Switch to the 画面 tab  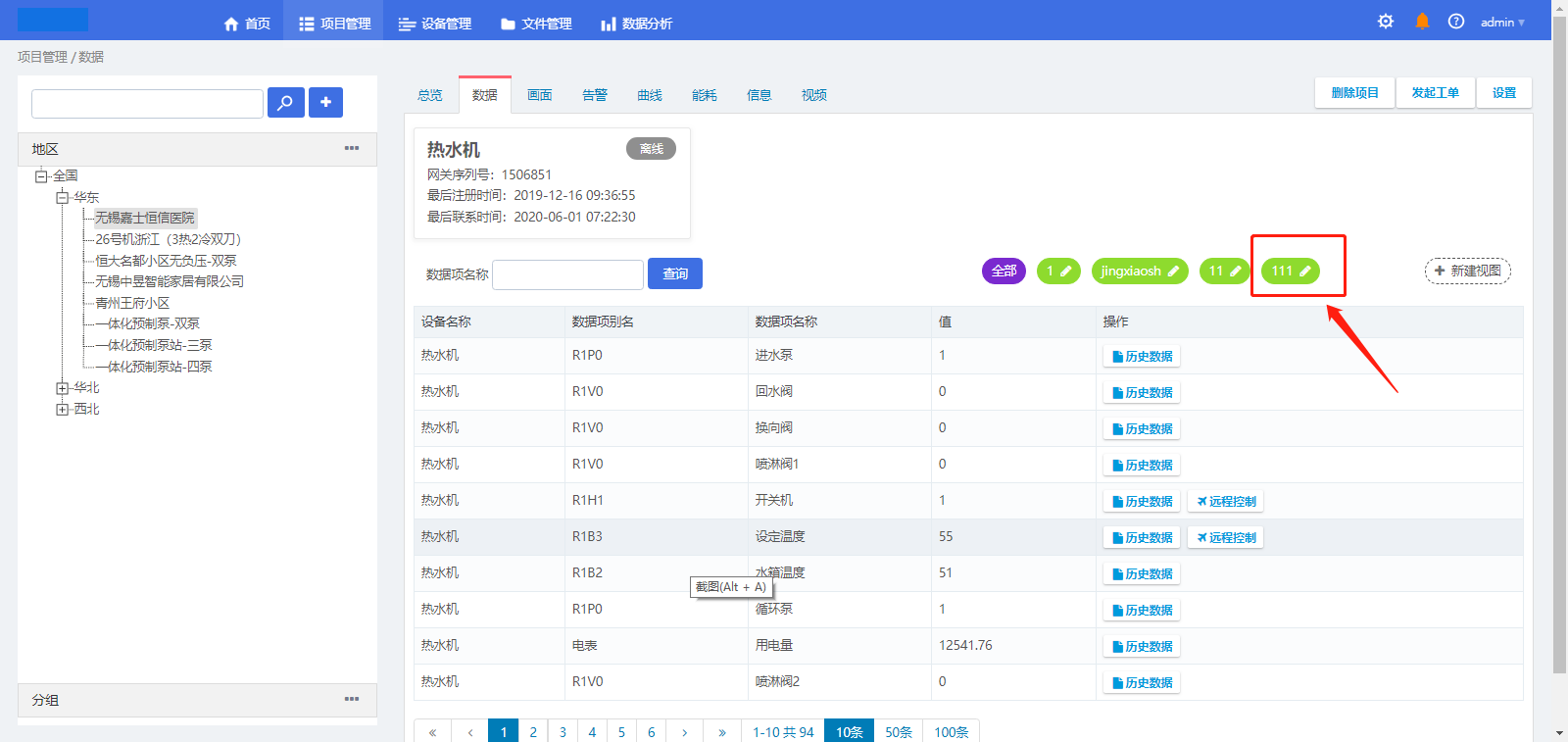pos(540,95)
